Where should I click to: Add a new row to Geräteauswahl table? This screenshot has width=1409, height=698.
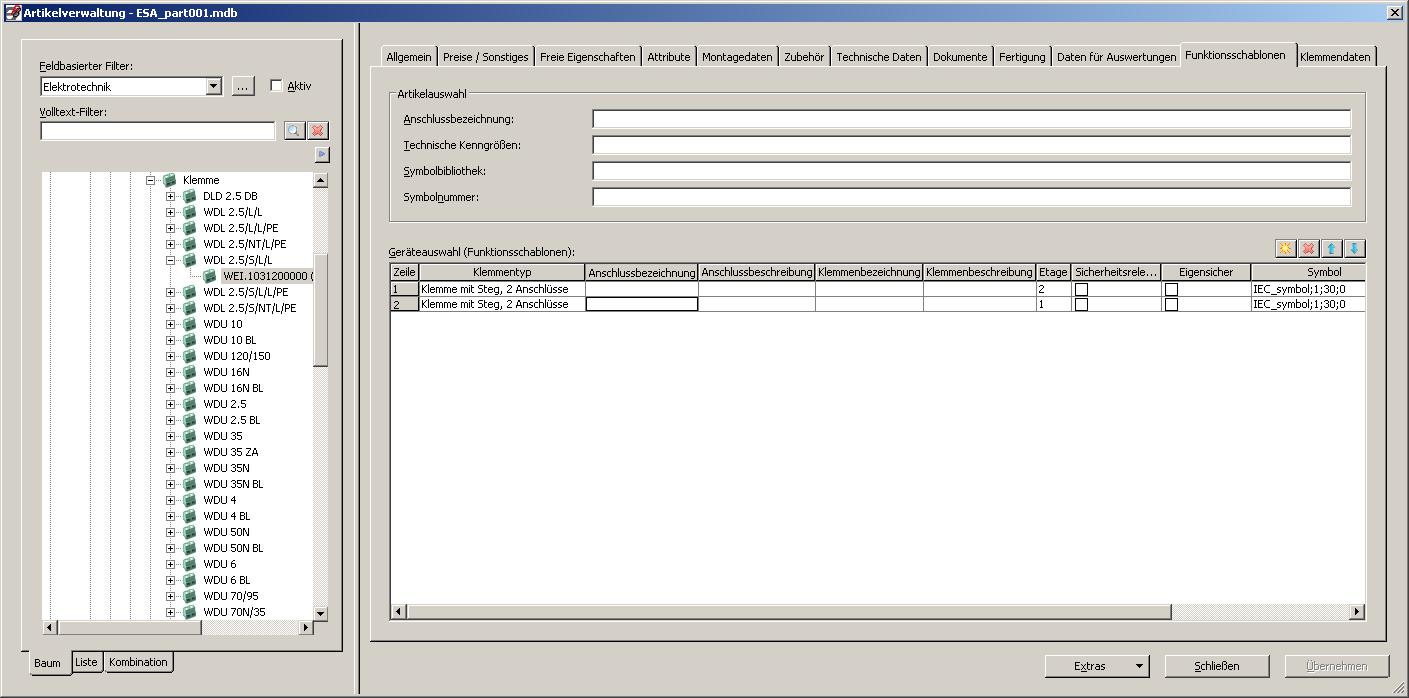(1286, 249)
